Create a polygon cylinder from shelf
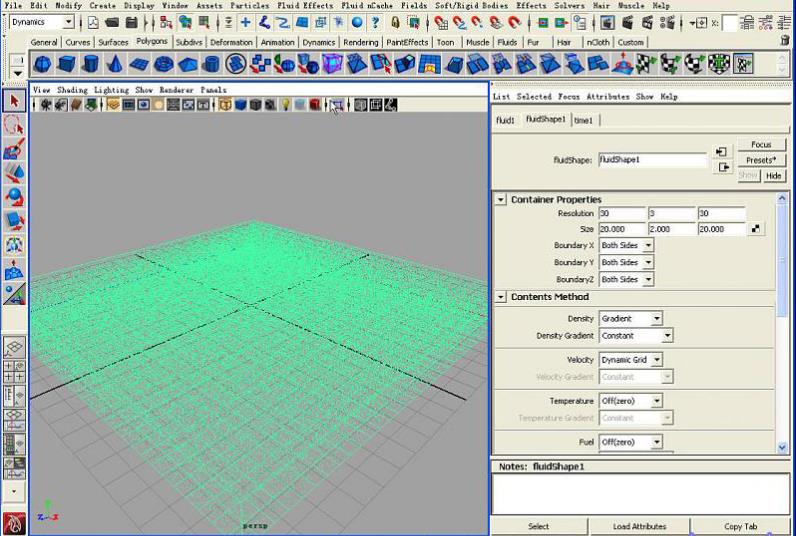The image size is (796, 536). point(91,64)
